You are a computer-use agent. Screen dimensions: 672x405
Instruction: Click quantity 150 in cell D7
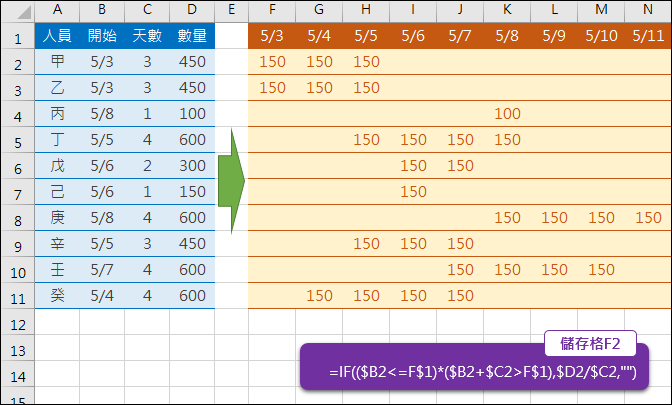coord(192,192)
